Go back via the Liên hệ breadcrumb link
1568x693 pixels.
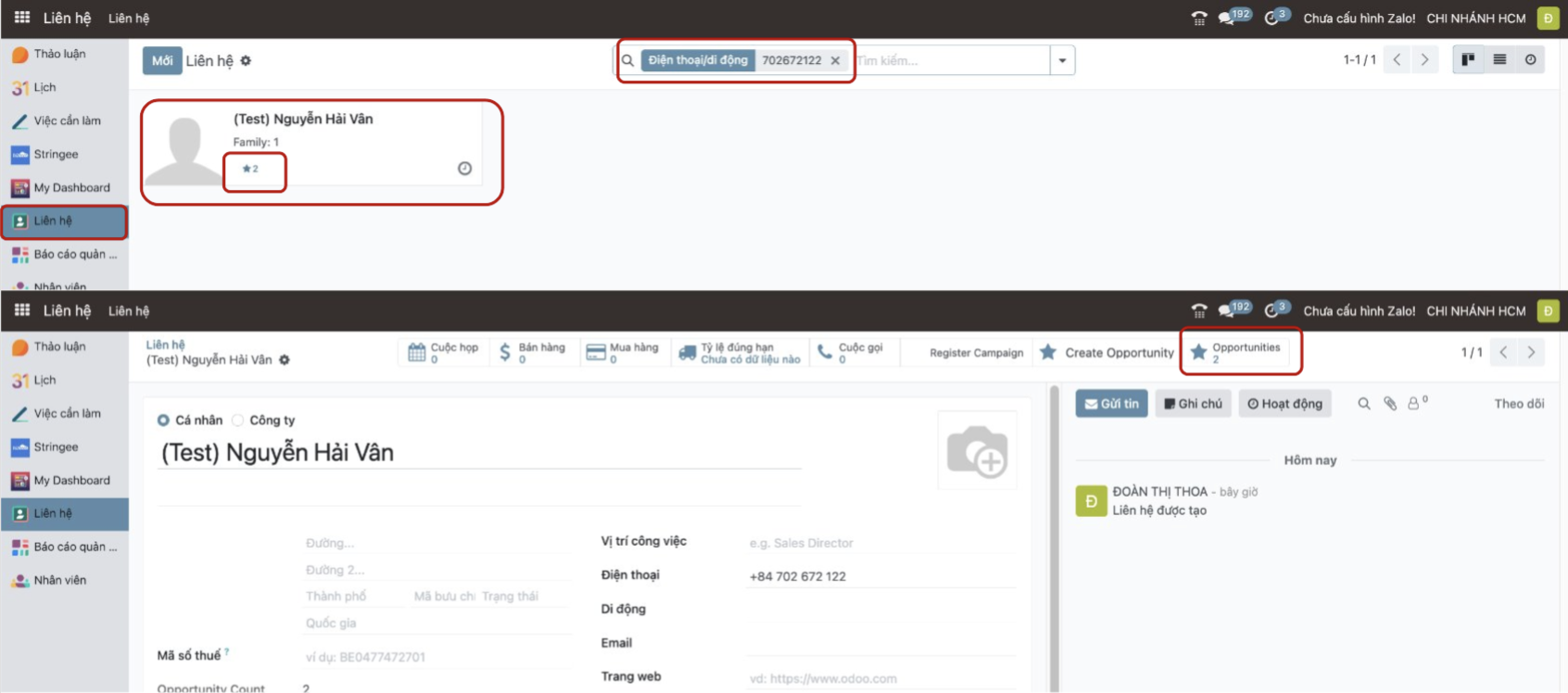(x=165, y=345)
